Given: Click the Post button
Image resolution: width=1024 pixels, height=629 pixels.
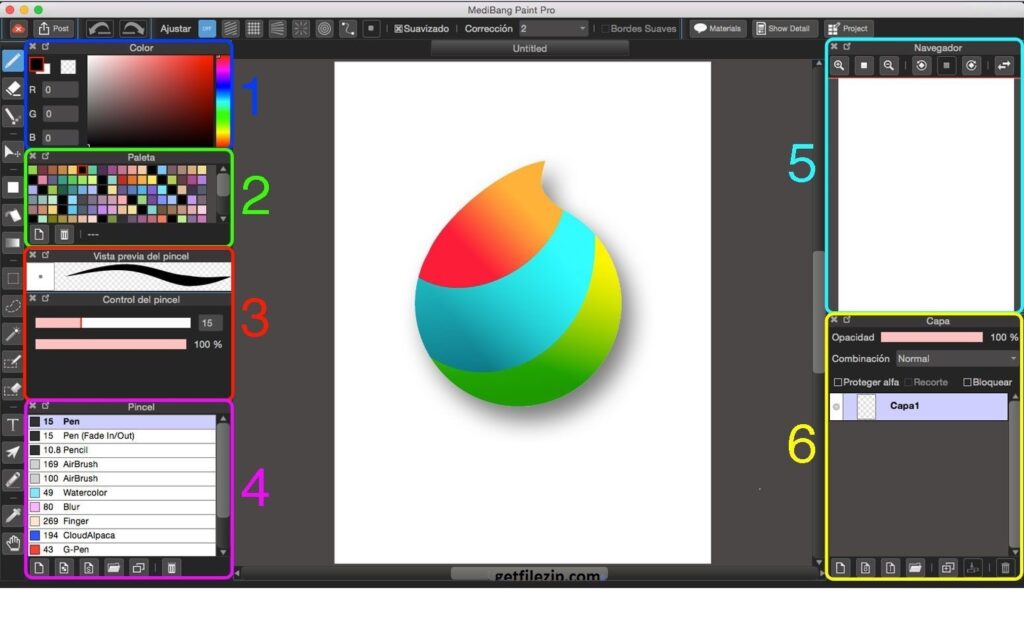Looking at the screenshot, I should click(54, 28).
